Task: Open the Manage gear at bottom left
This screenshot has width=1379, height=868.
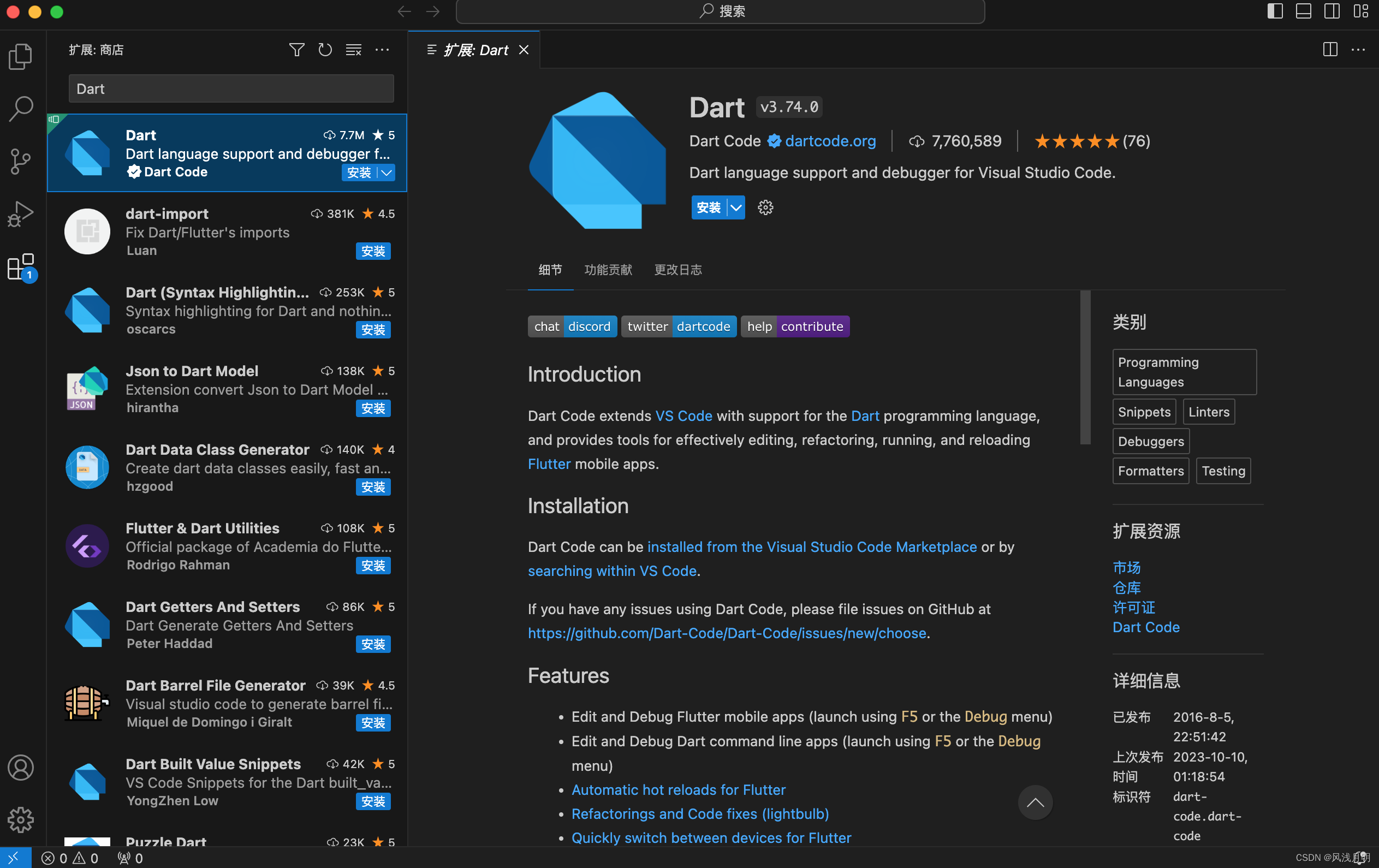Action: pyautogui.click(x=21, y=820)
